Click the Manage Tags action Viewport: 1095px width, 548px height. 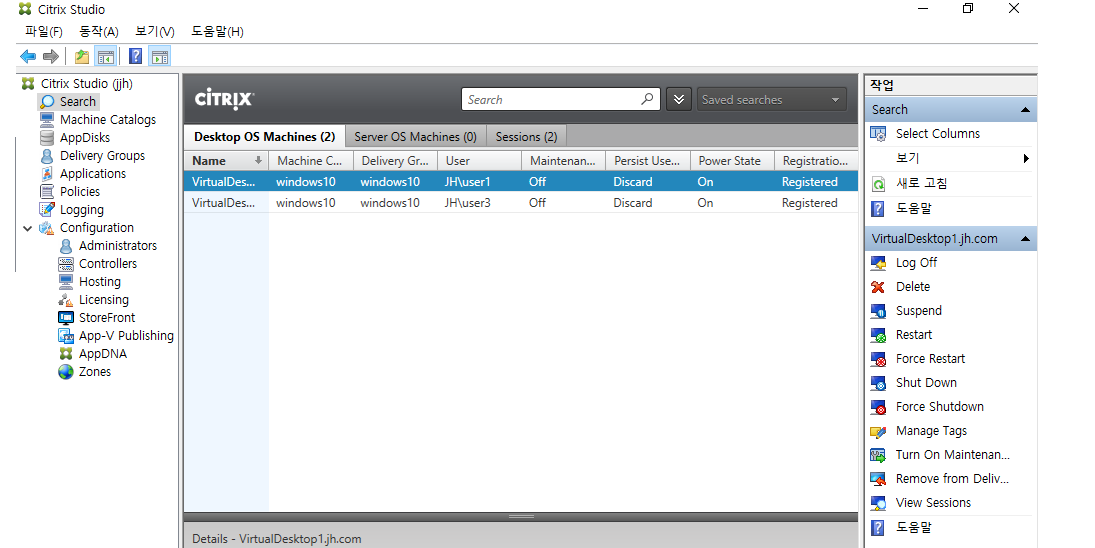coord(932,431)
